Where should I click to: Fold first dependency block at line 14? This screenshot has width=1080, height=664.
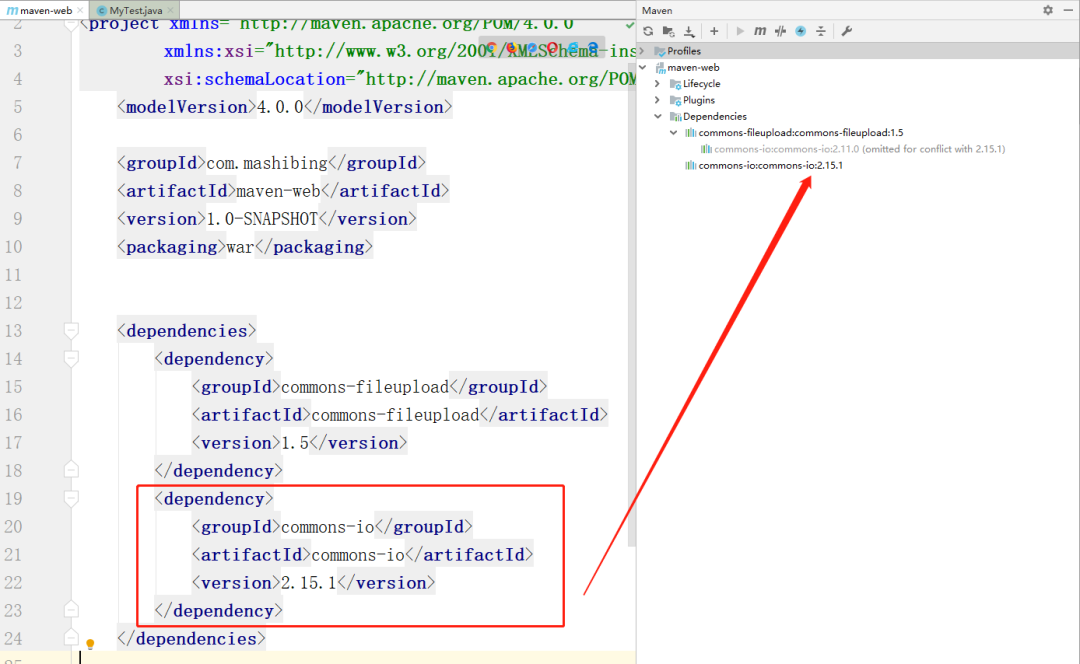pyautogui.click(x=71, y=358)
